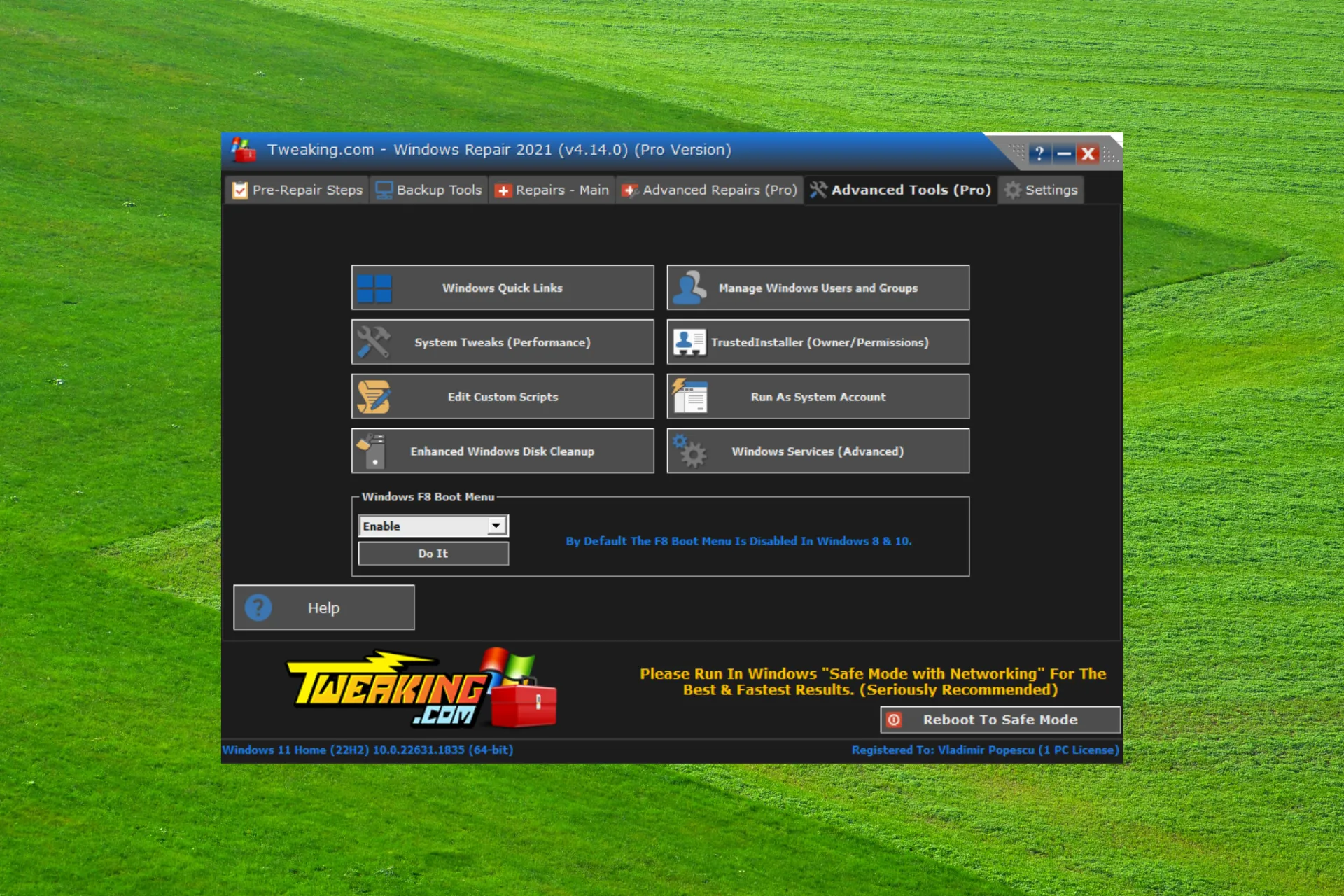Click the Do It button
The image size is (1344, 896).
[x=433, y=554]
